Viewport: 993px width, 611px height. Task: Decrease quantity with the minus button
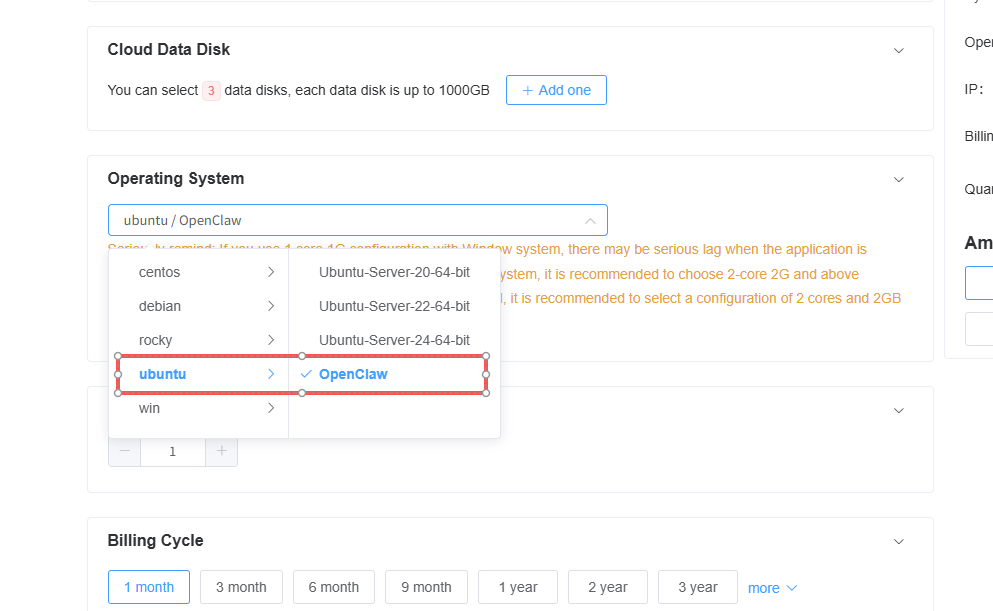[125, 451]
